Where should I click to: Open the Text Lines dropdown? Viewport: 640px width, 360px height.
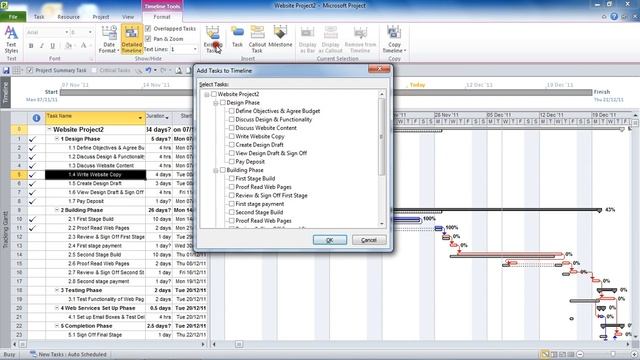pyautogui.click(x=195, y=49)
